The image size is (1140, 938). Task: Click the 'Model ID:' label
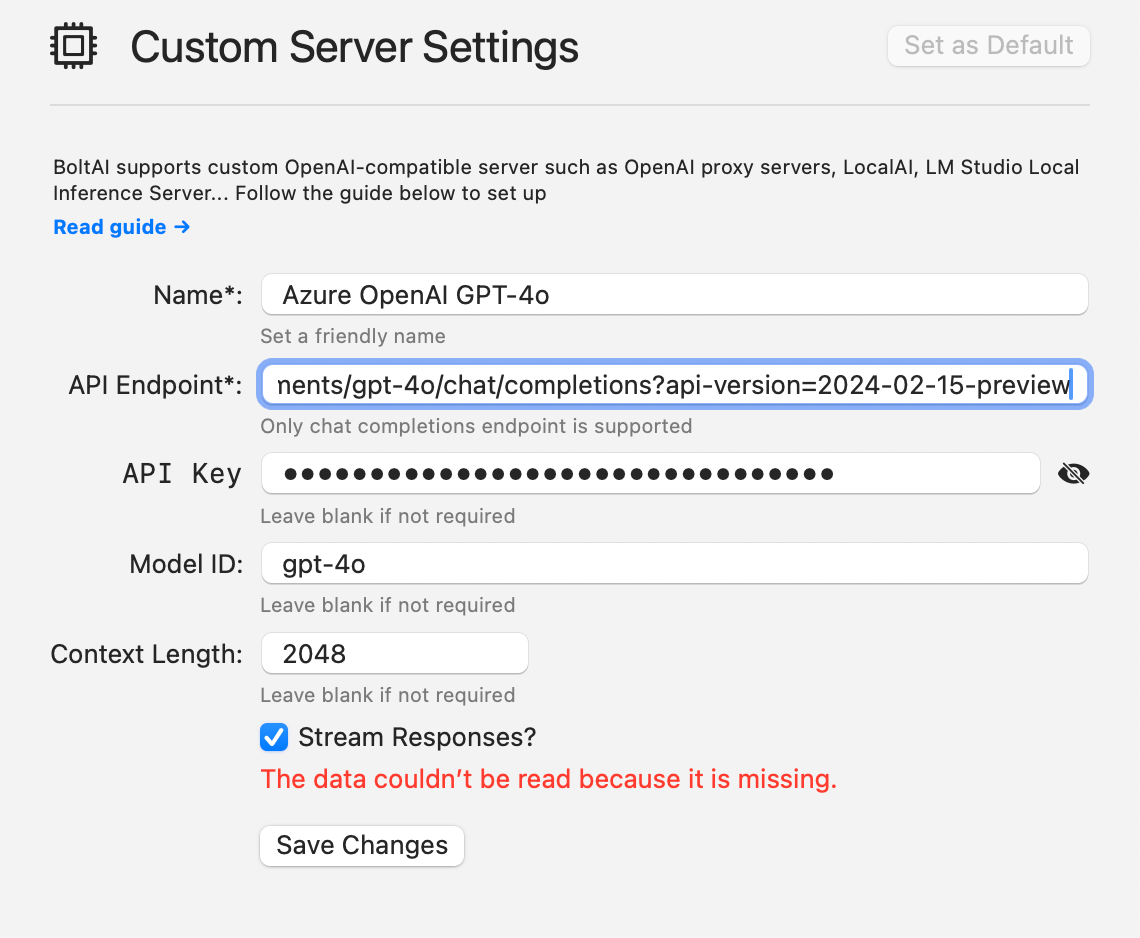tap(186, 564)
